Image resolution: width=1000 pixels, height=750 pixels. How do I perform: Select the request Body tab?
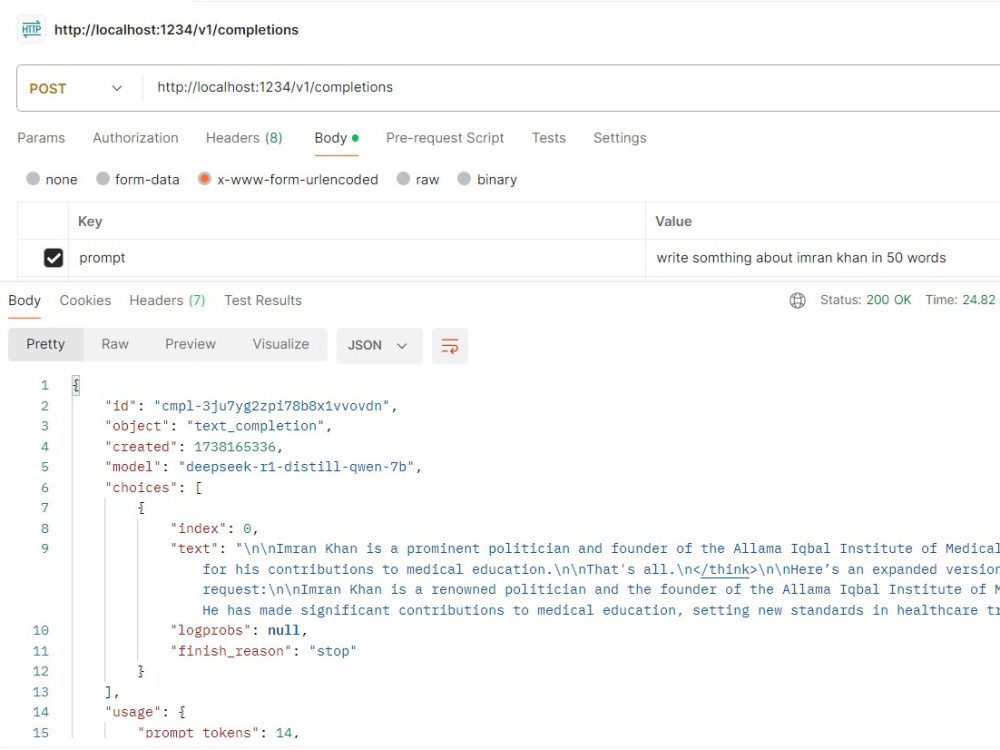[x=336, y=138]
